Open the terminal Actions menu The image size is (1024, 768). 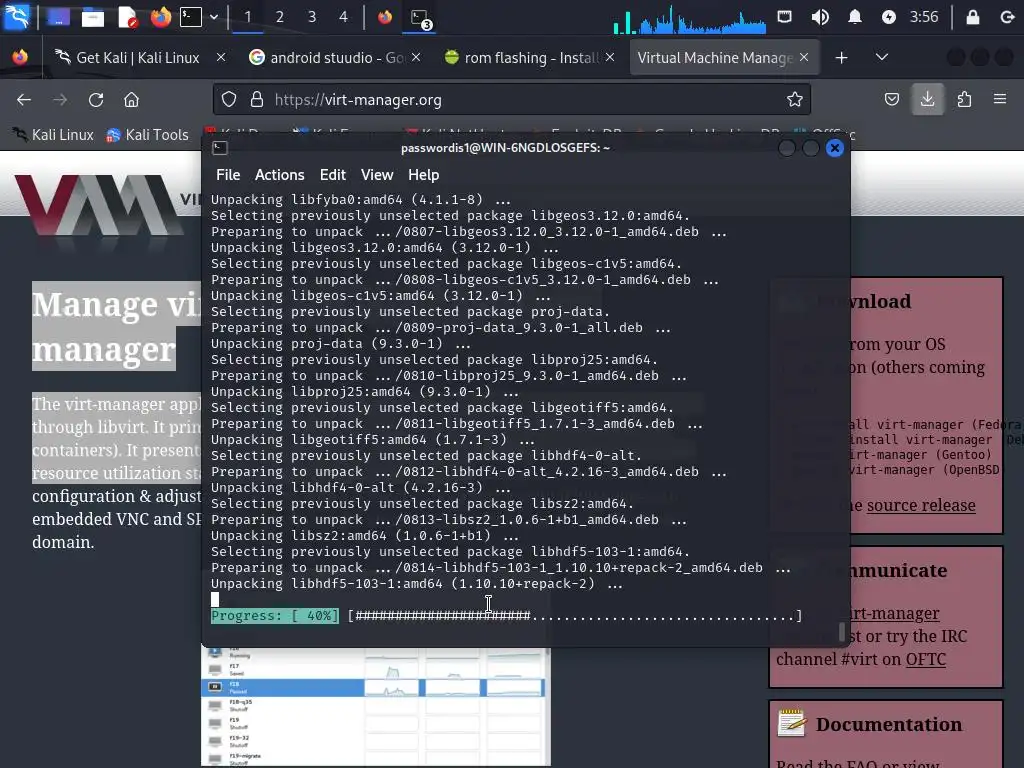coord(280,175)
